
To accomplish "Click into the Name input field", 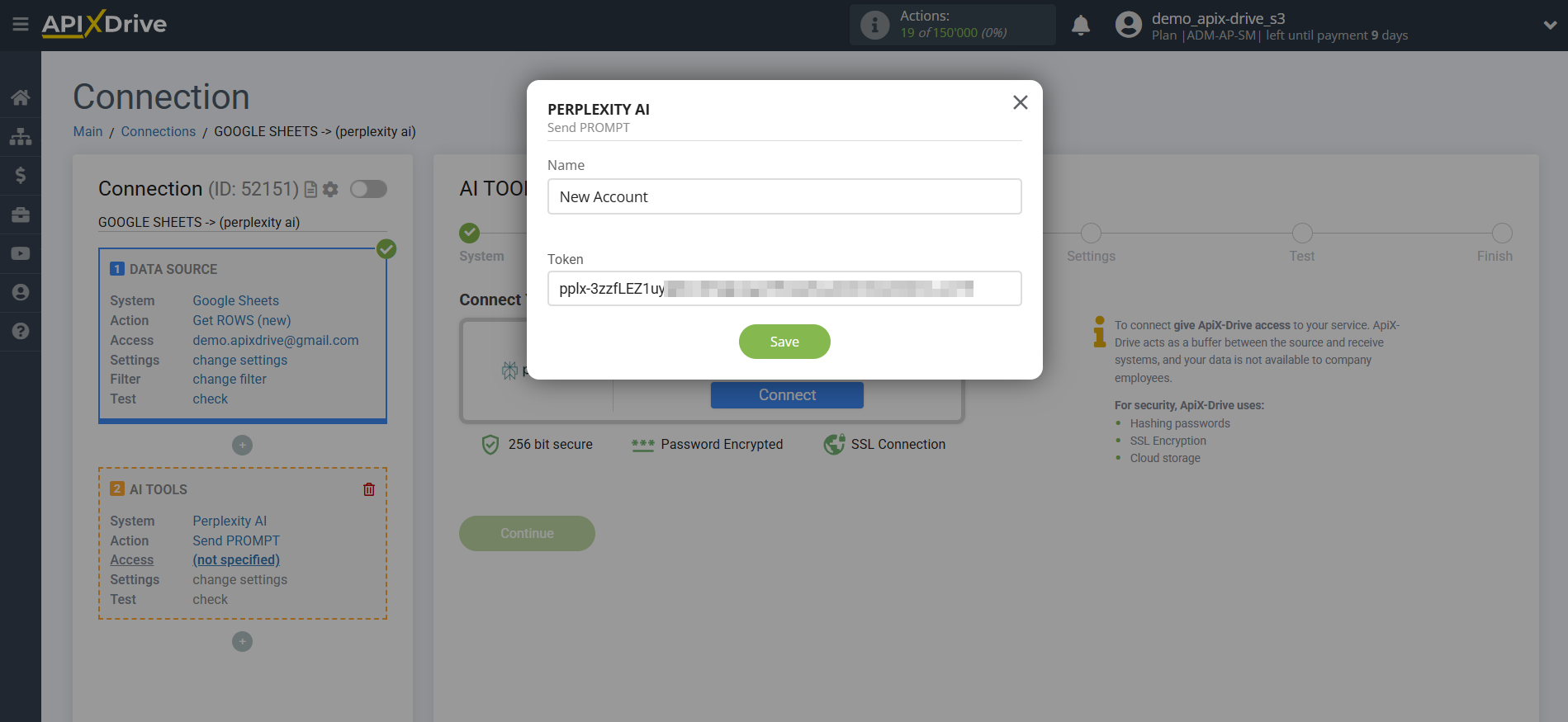I will (784, 196).
